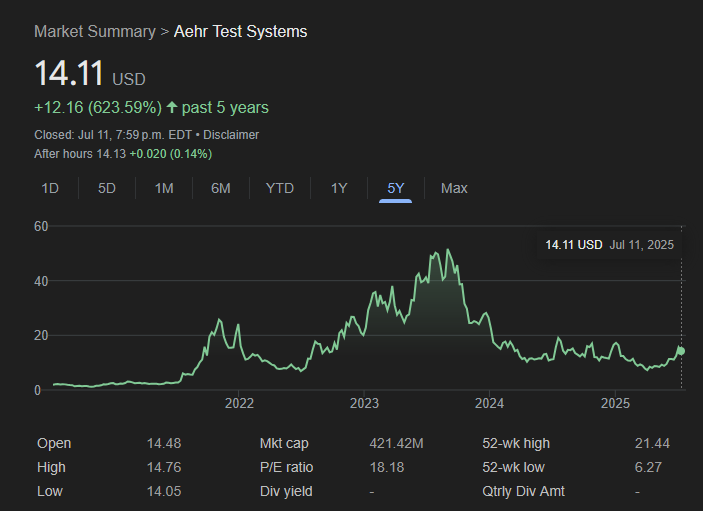
Task: Click the 14.11 USD Jul 11, 2025 tooltip
Action: pyautogui.click(x=609, y=245)
